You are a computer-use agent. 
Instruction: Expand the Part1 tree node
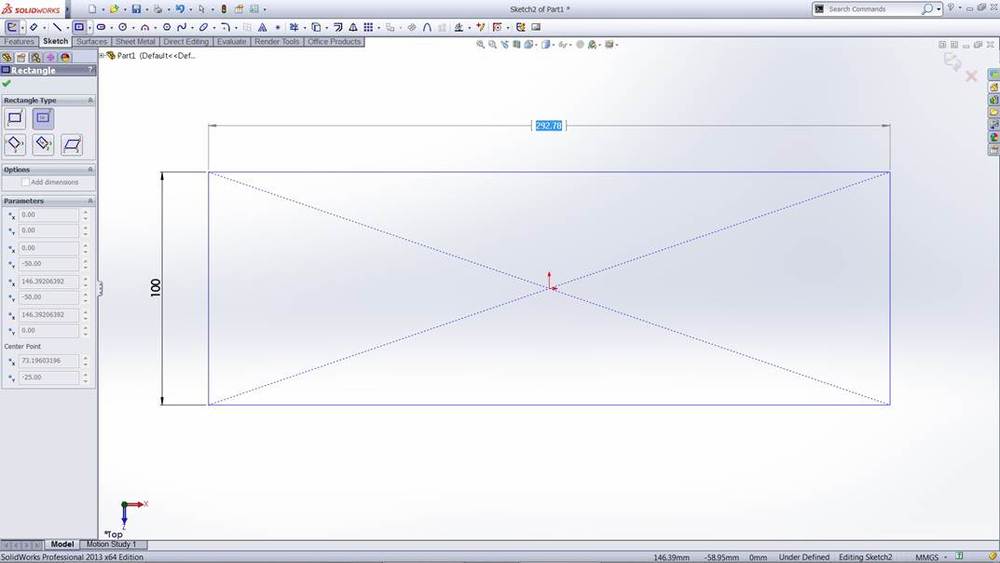103,56
